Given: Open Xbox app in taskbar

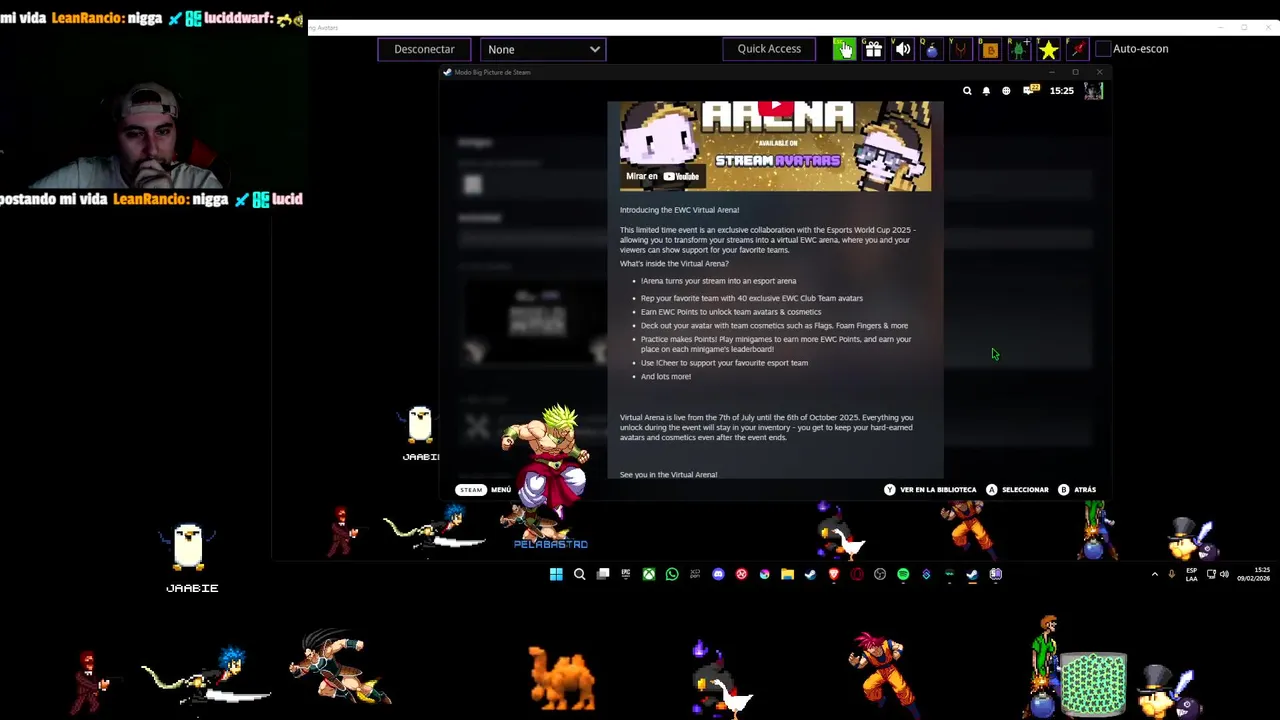Looking at the screenshot, I should [649, 574].
